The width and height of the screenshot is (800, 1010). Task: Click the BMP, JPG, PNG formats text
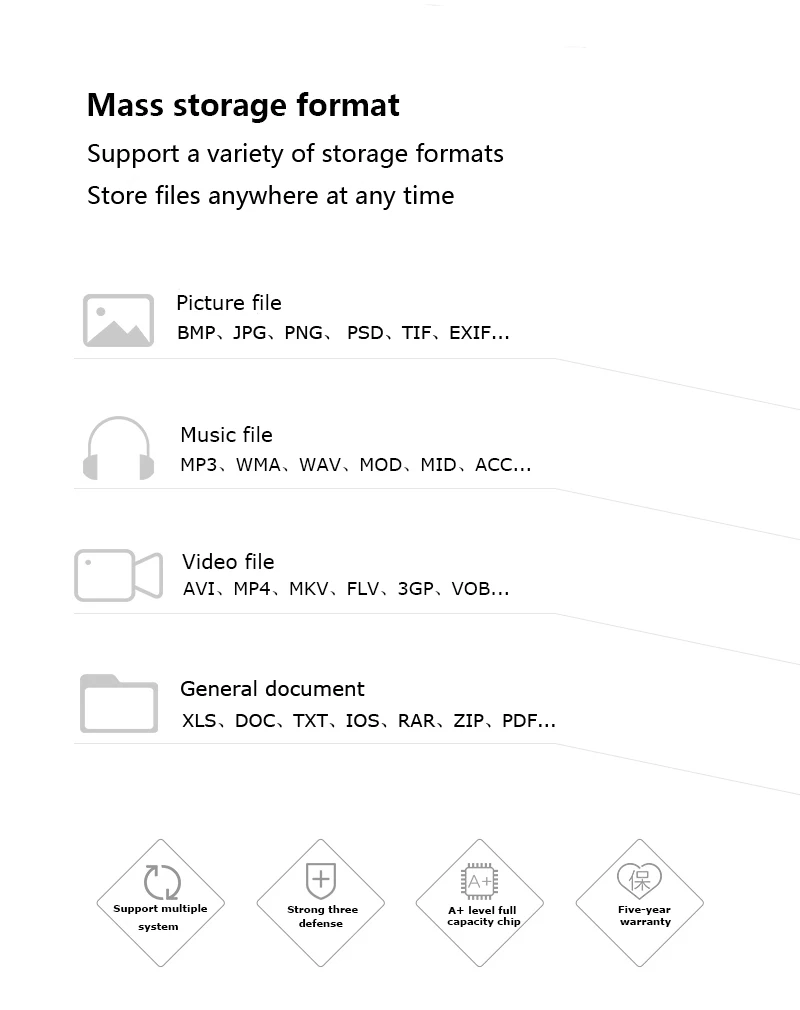click(343, 333)
